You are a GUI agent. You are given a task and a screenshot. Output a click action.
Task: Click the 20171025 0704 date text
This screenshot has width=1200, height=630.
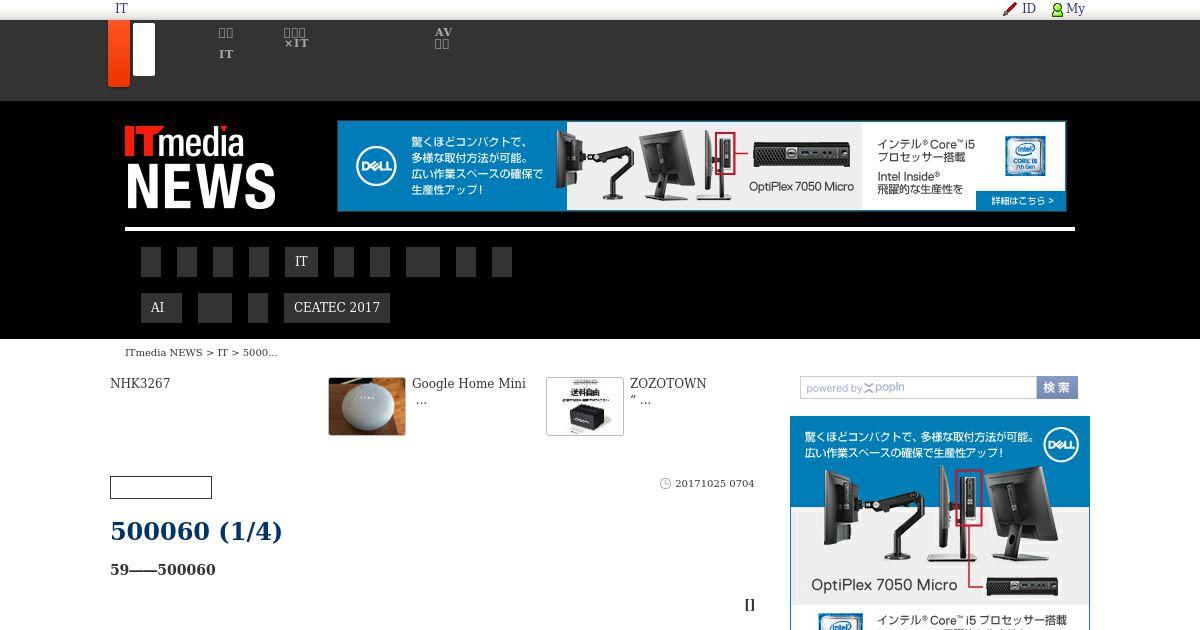tap(715, 484)
